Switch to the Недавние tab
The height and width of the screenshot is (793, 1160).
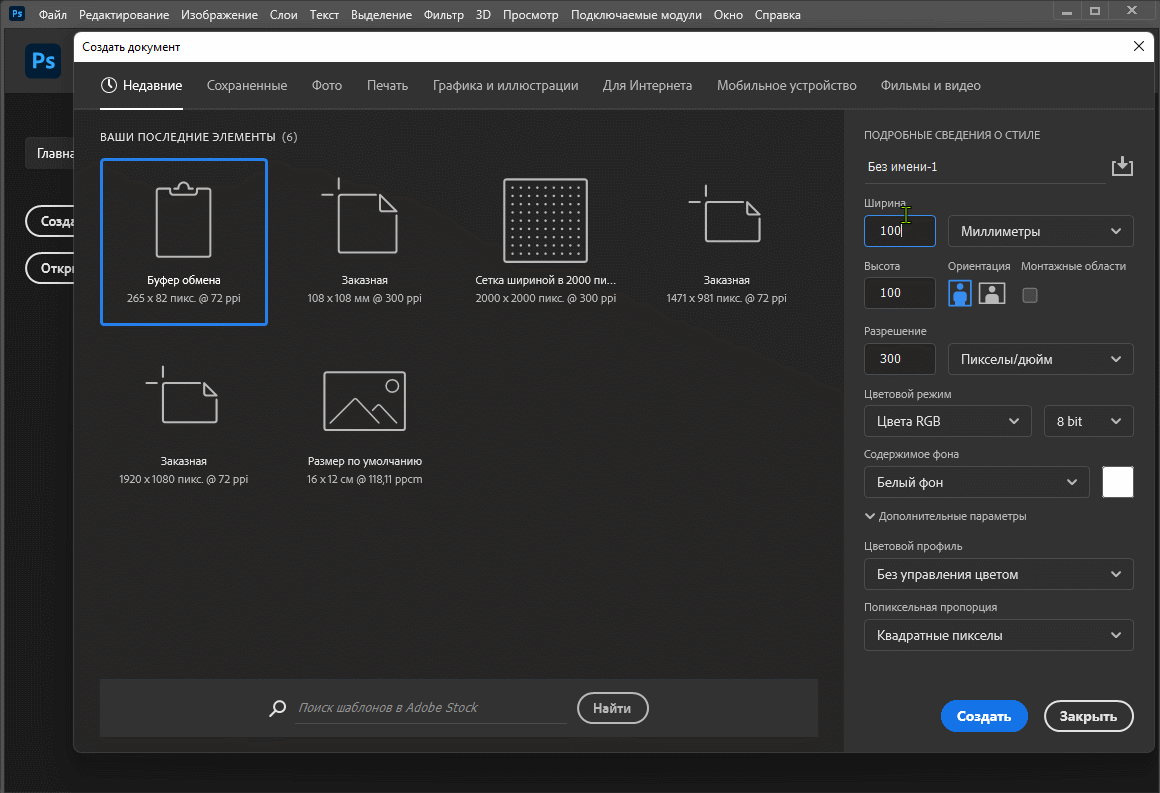point(141,86)
